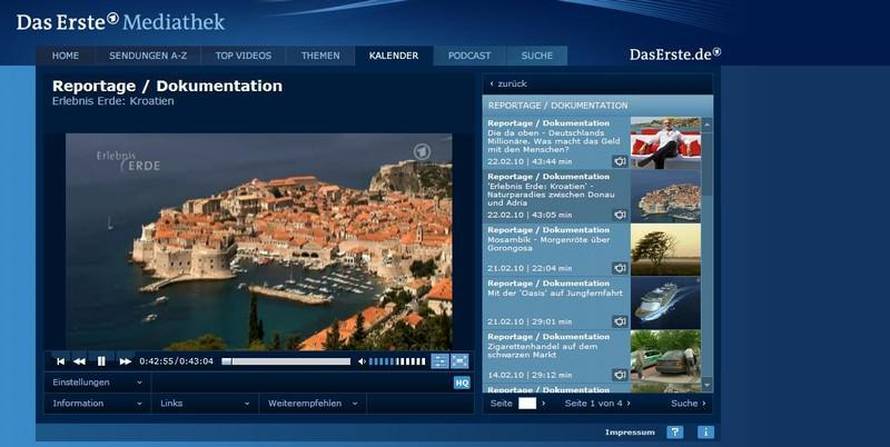Skip to the start of the video
This screenshot has width=890, height=447.
click(x=60, y=361)
